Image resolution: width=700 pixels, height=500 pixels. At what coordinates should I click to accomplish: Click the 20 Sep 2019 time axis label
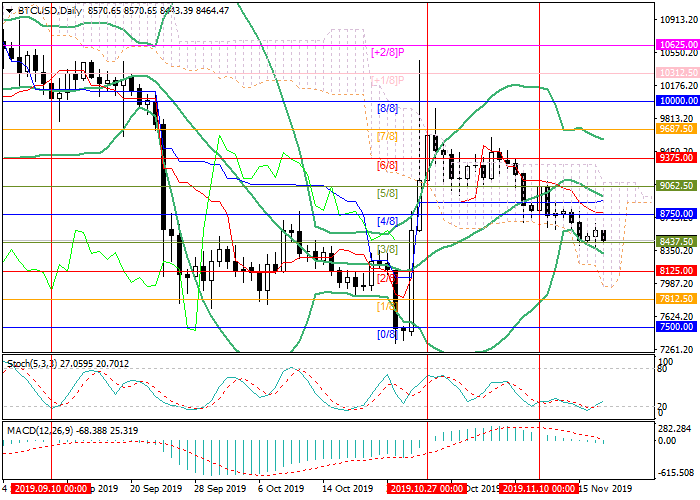(x=156, y=488)
